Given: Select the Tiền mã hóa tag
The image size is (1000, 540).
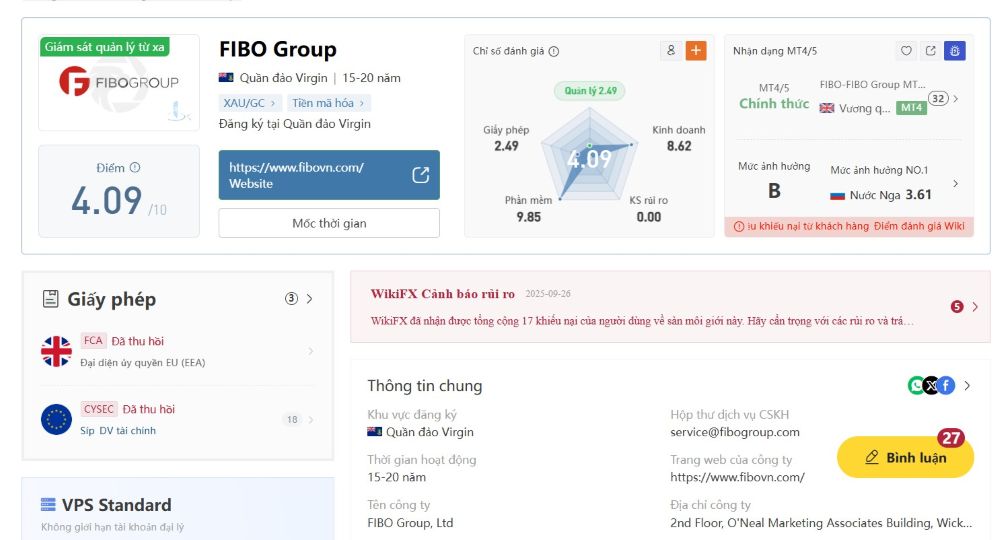Looking at the screenshot, I should [x=329, y=103].
